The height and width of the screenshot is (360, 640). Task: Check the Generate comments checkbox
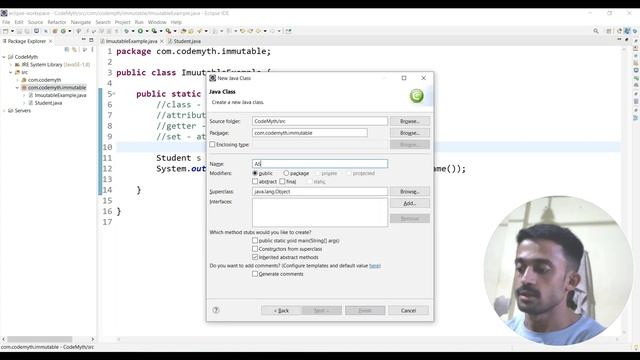click(x=255, y=274)
